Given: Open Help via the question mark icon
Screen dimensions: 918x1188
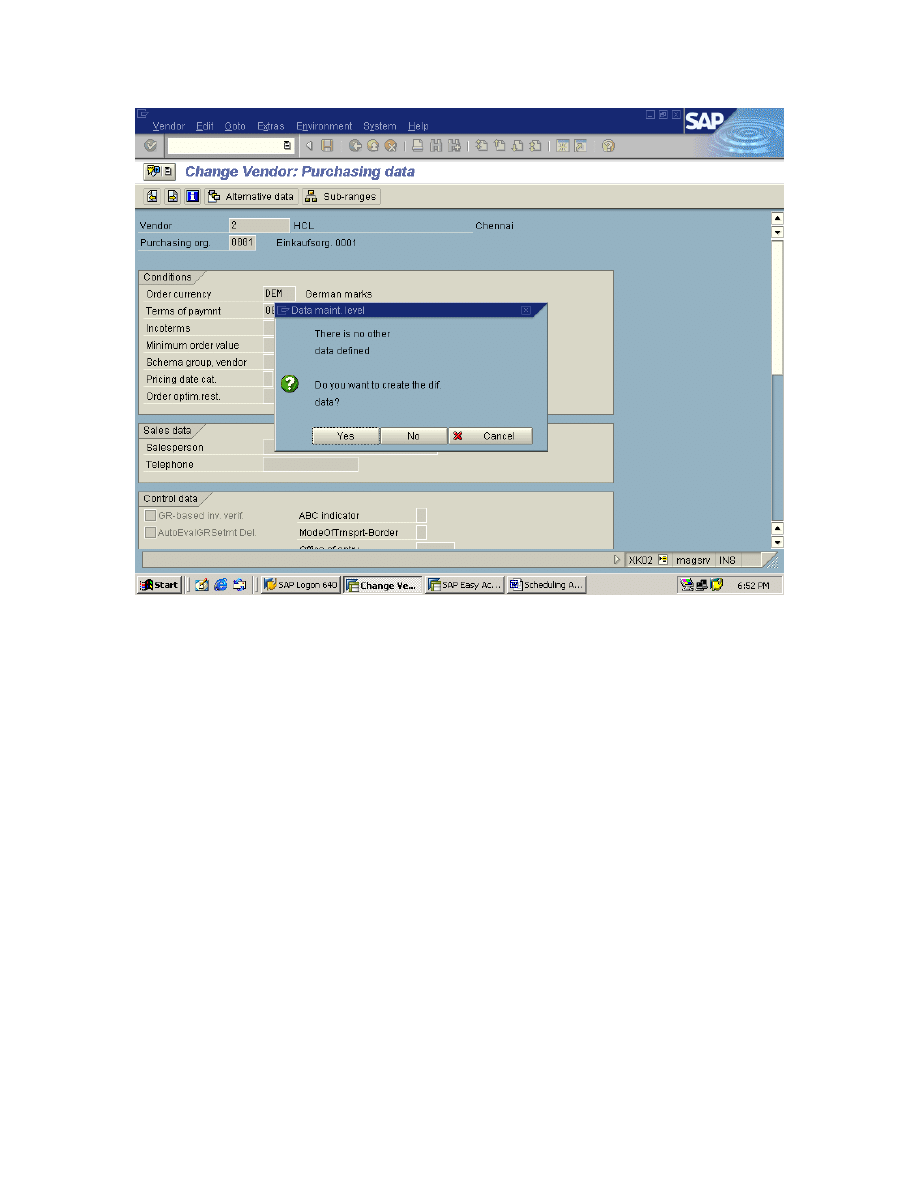Looking at the screenshot, I should [608, 146].
